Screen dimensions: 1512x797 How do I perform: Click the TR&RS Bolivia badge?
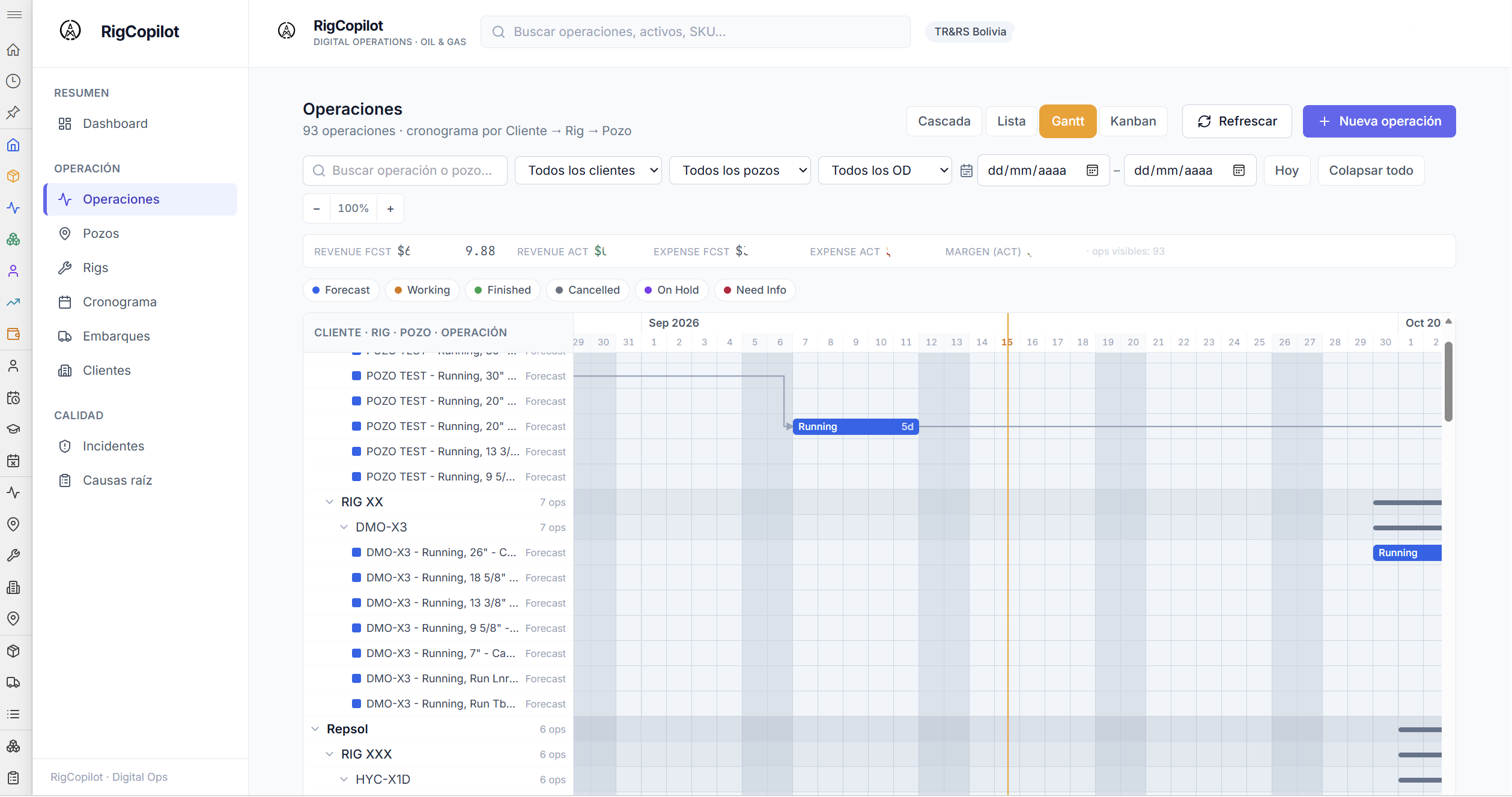[x=970, y=32]
